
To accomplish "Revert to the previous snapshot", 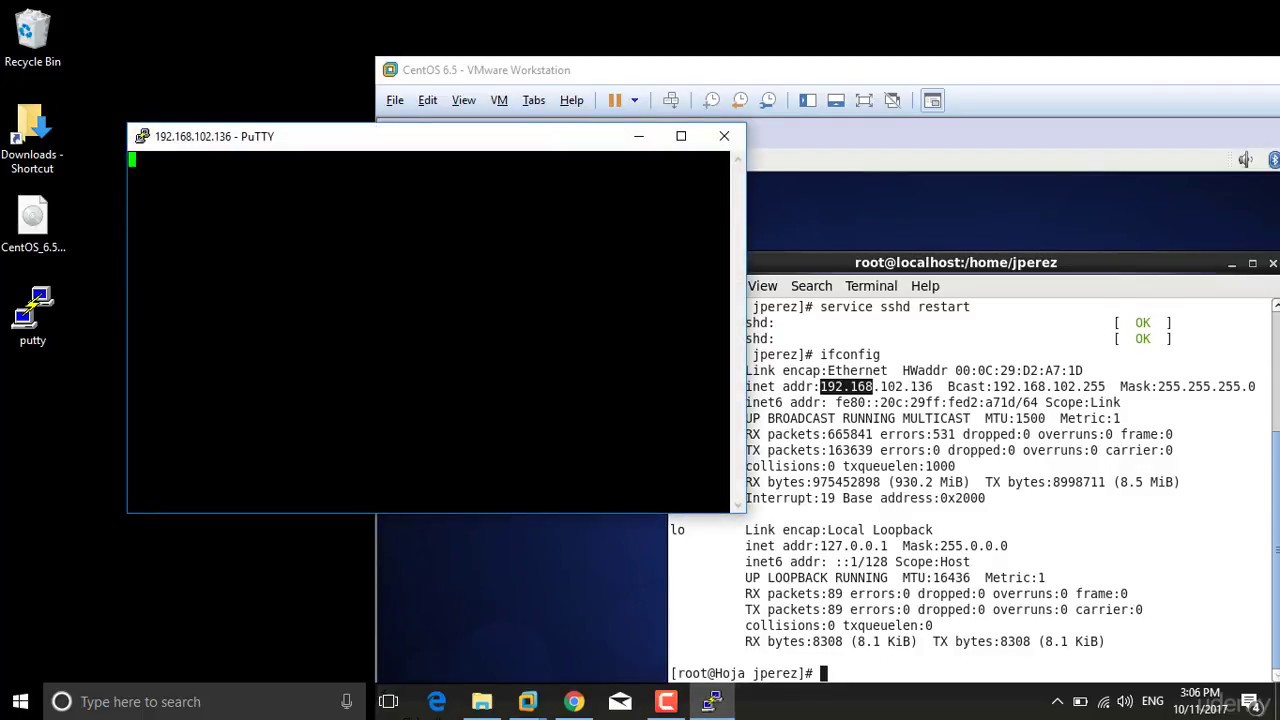I will point(740,100).
